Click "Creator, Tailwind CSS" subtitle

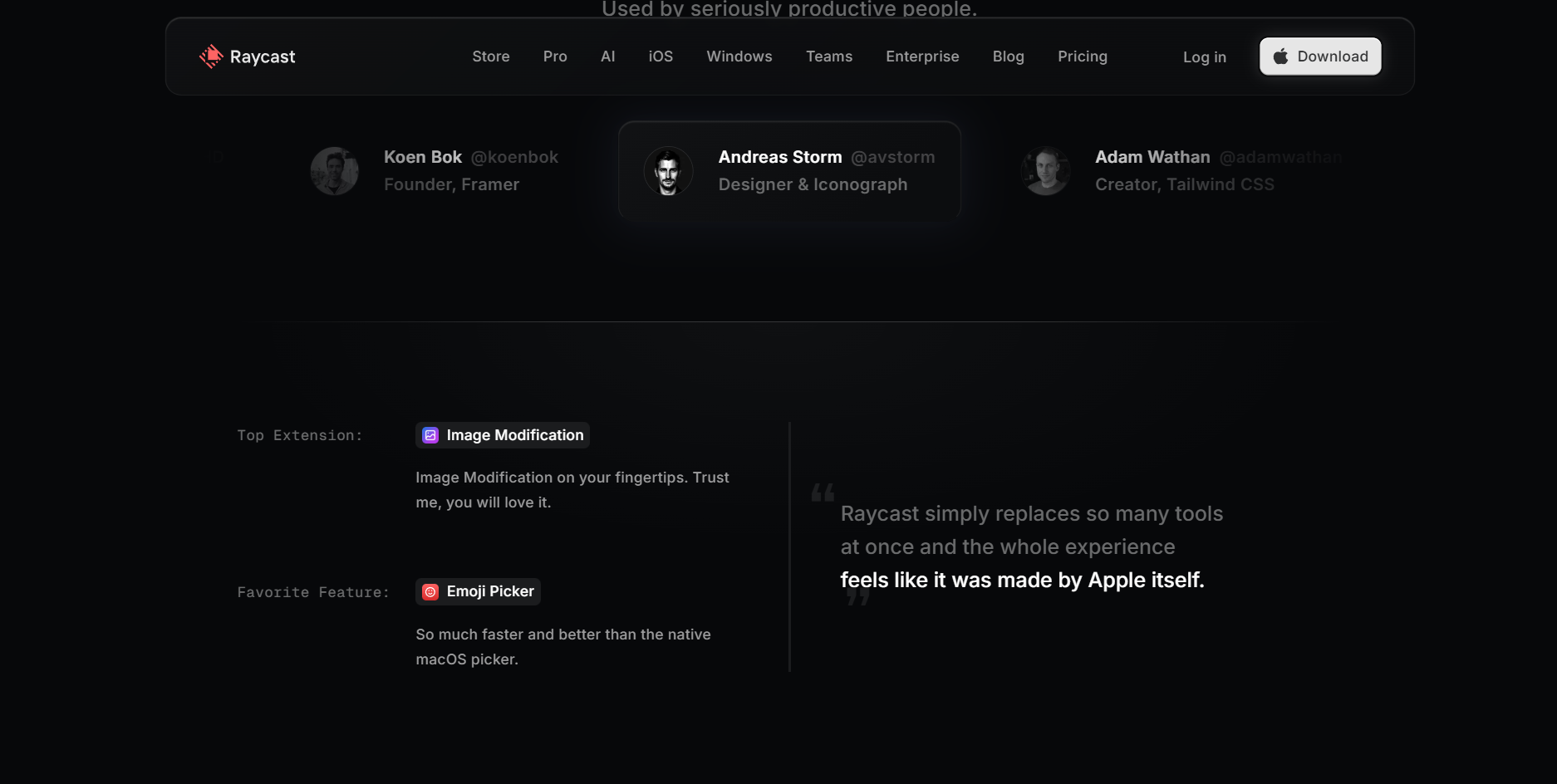click(x=1185, y=184)
